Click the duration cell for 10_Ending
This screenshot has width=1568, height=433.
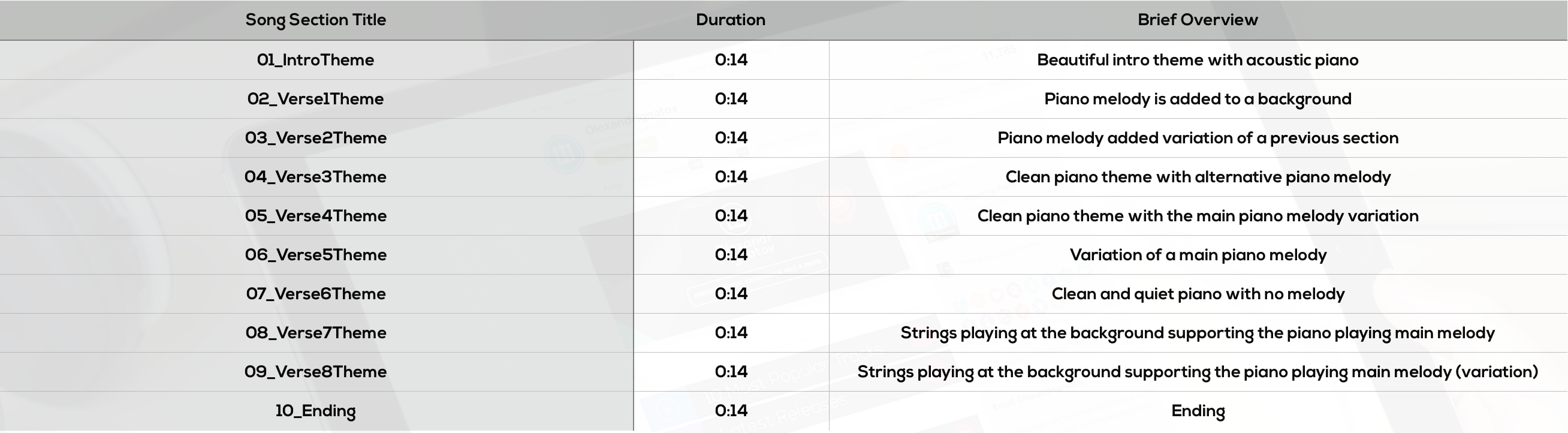click(x=731, y=411)
